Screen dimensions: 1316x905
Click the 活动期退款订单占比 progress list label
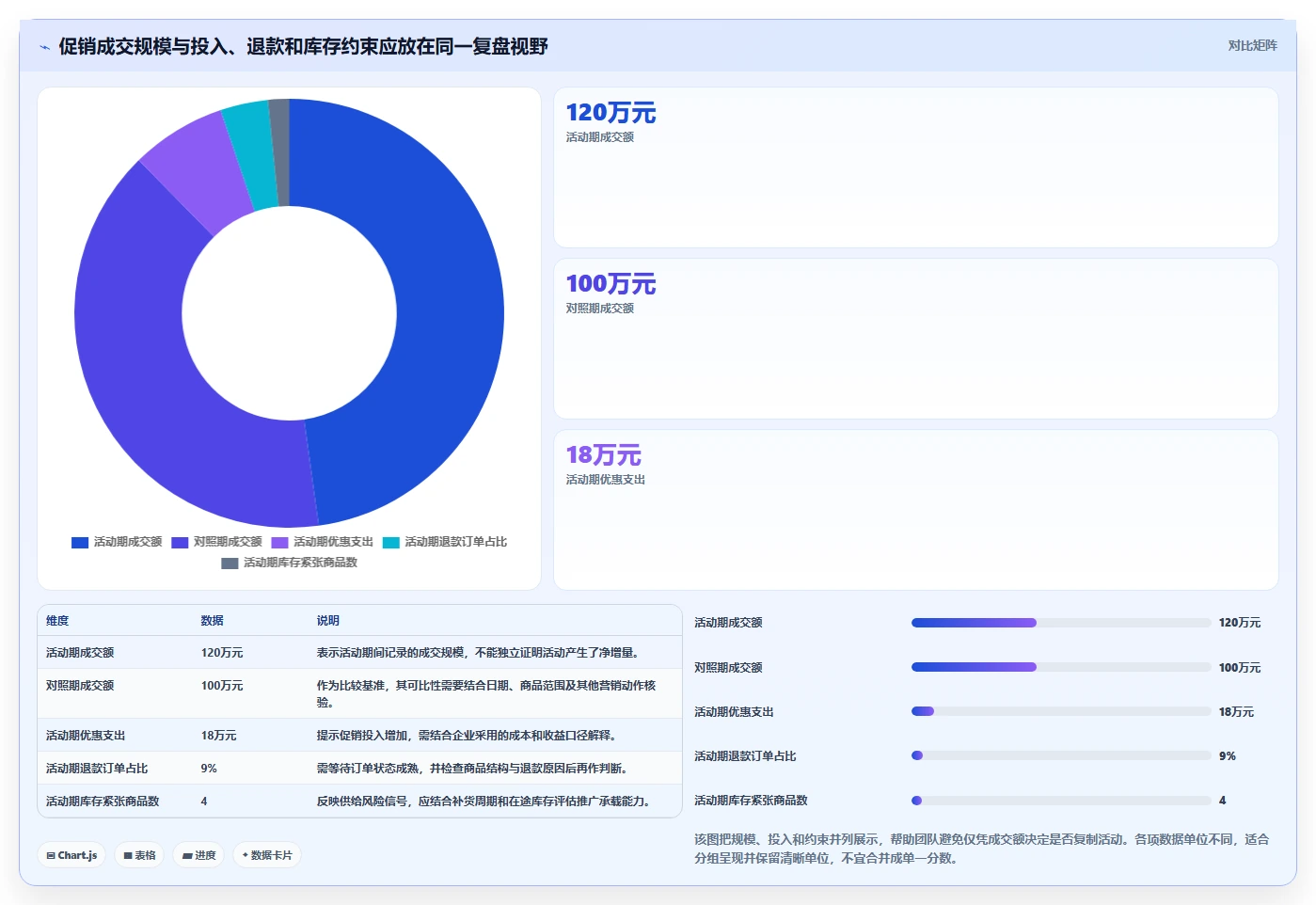[x=745, y=756]
